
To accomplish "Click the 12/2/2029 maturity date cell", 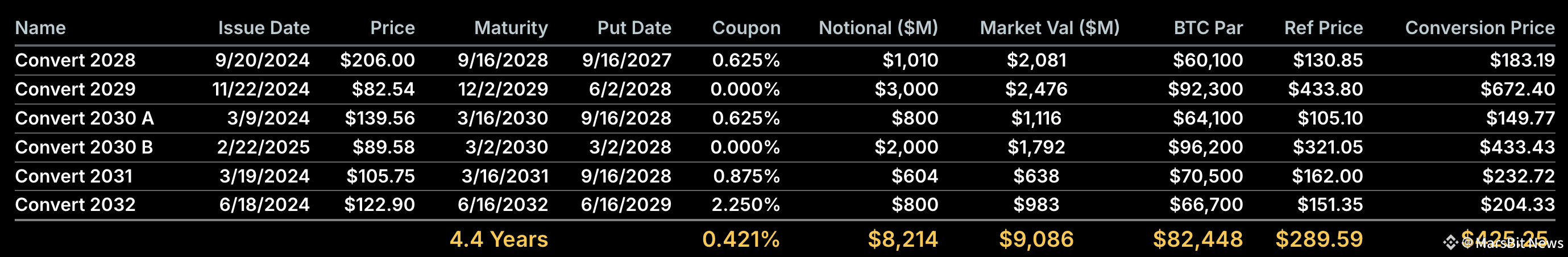I will point(503,89).
